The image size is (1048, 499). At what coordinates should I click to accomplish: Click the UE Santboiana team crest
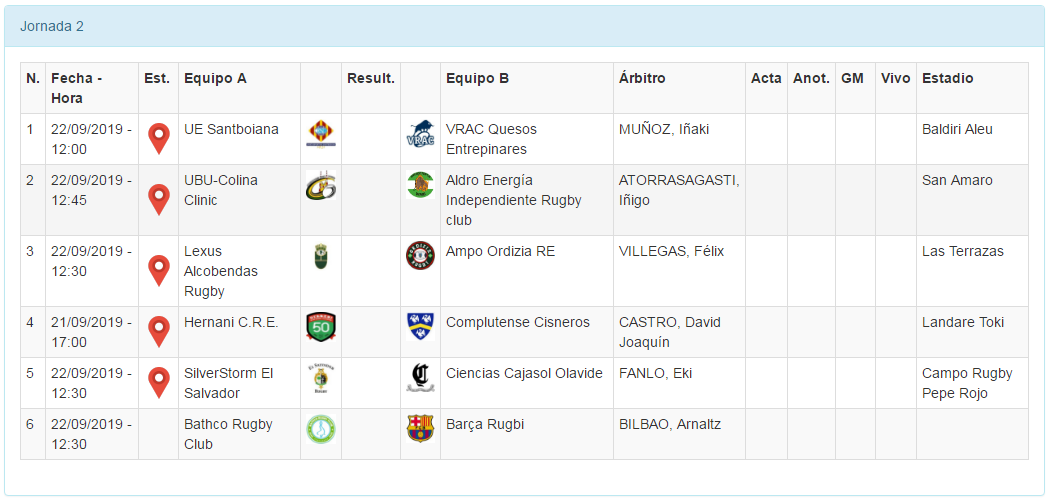pyautogui.click(x=320, y=134)
